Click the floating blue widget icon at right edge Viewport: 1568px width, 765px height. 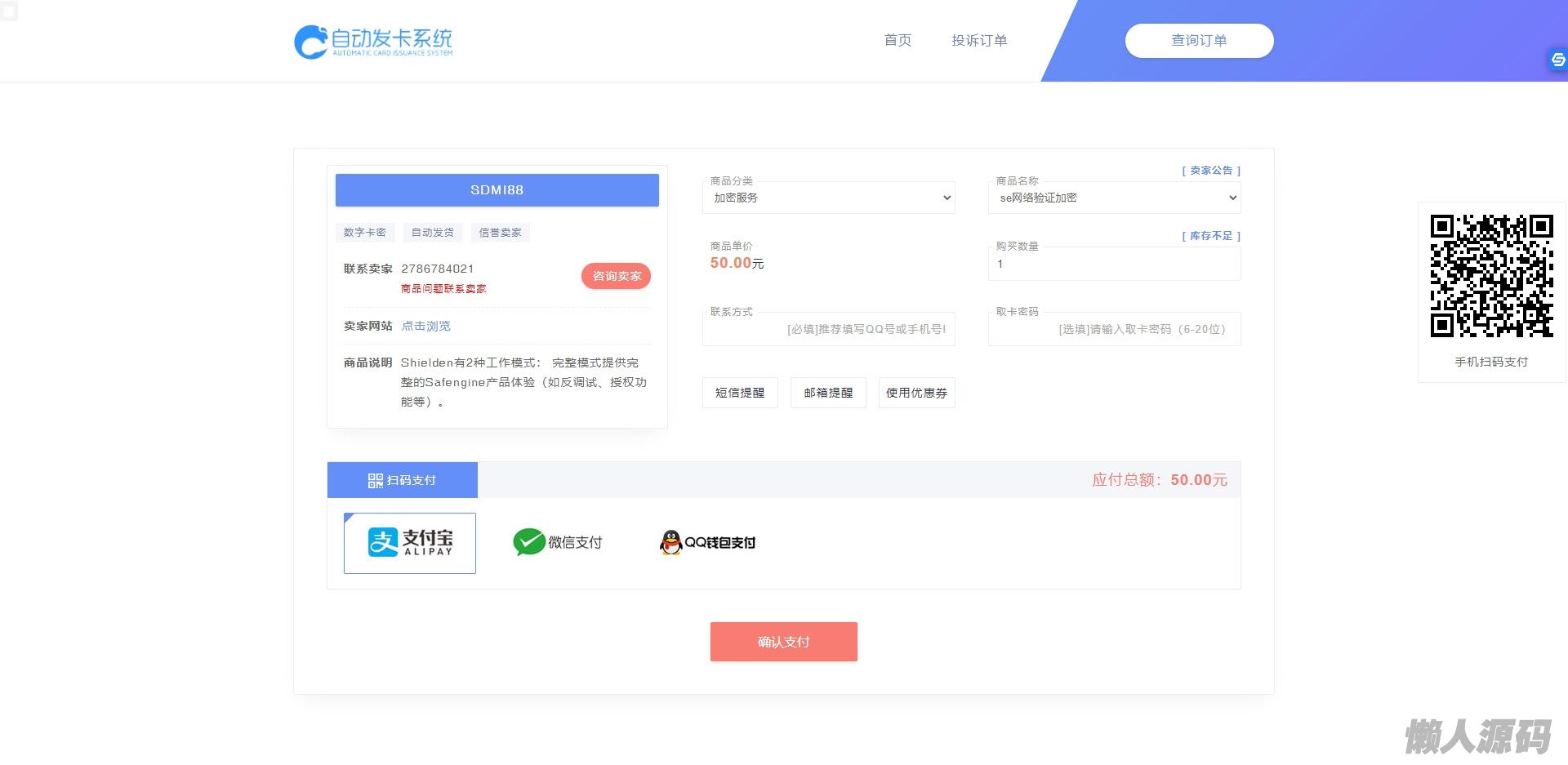click(1557, 60)
